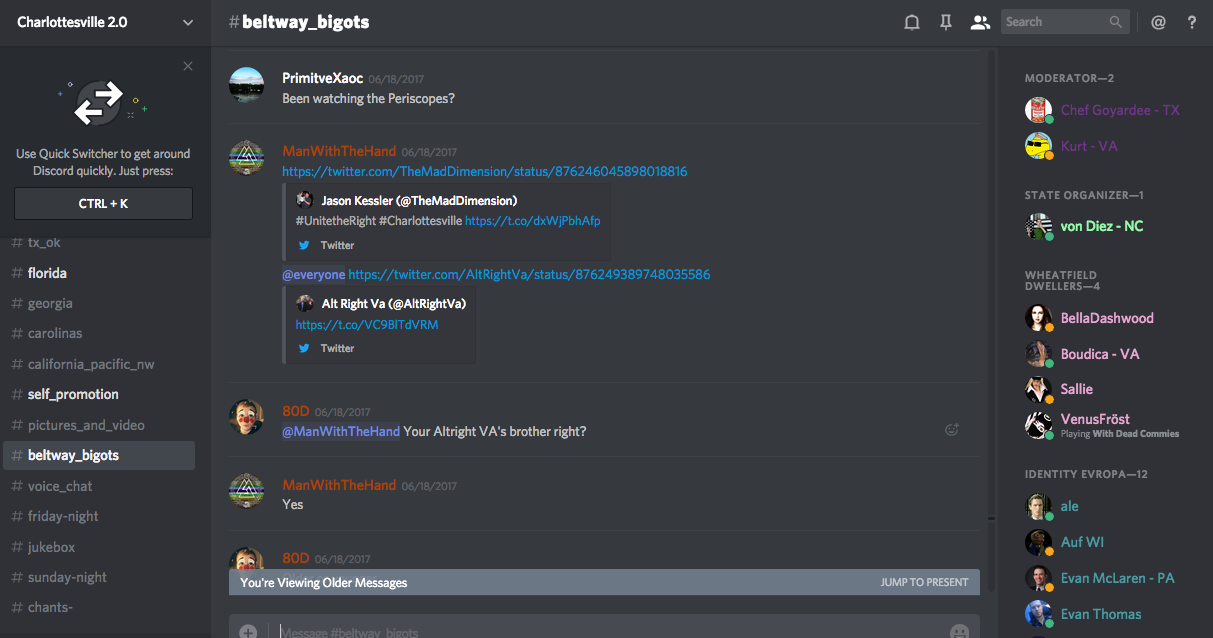Screen dimensions: 1213x638
Task: Jump to present messages
Action: (924, 582)
